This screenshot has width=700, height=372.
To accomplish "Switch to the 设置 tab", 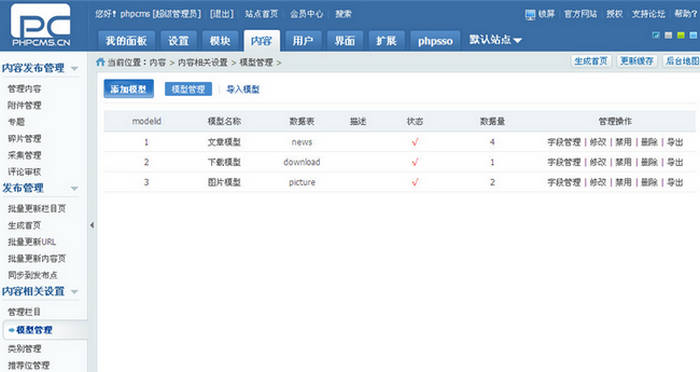I will pos(179,41).
